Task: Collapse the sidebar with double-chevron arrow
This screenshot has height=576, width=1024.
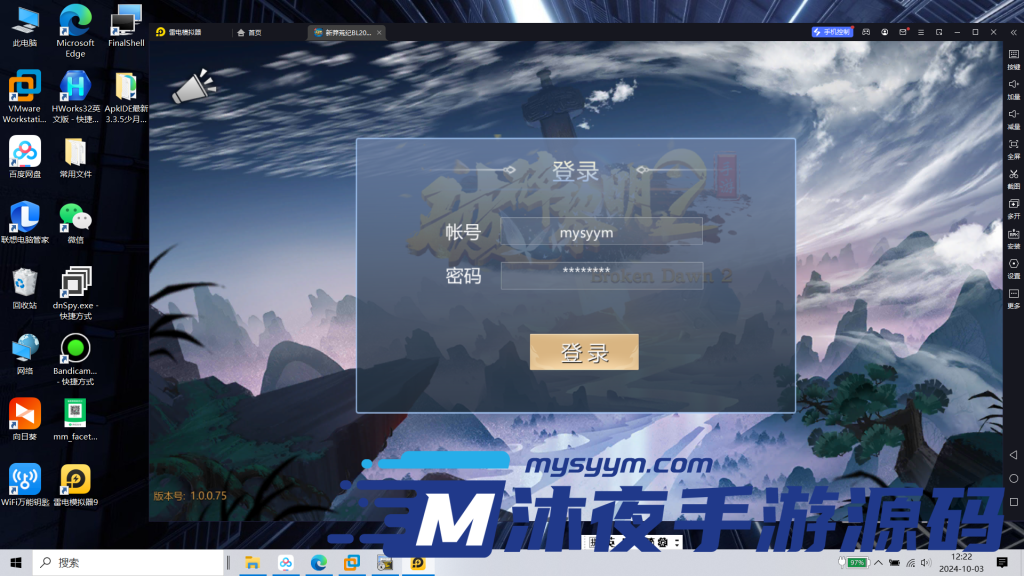Action: (x=1013, y=32)
